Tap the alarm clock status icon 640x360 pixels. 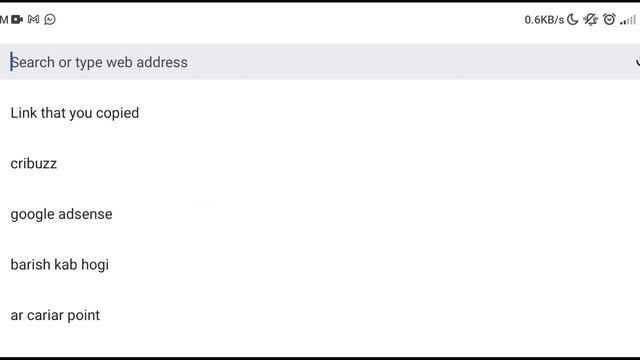pos(609,19)
